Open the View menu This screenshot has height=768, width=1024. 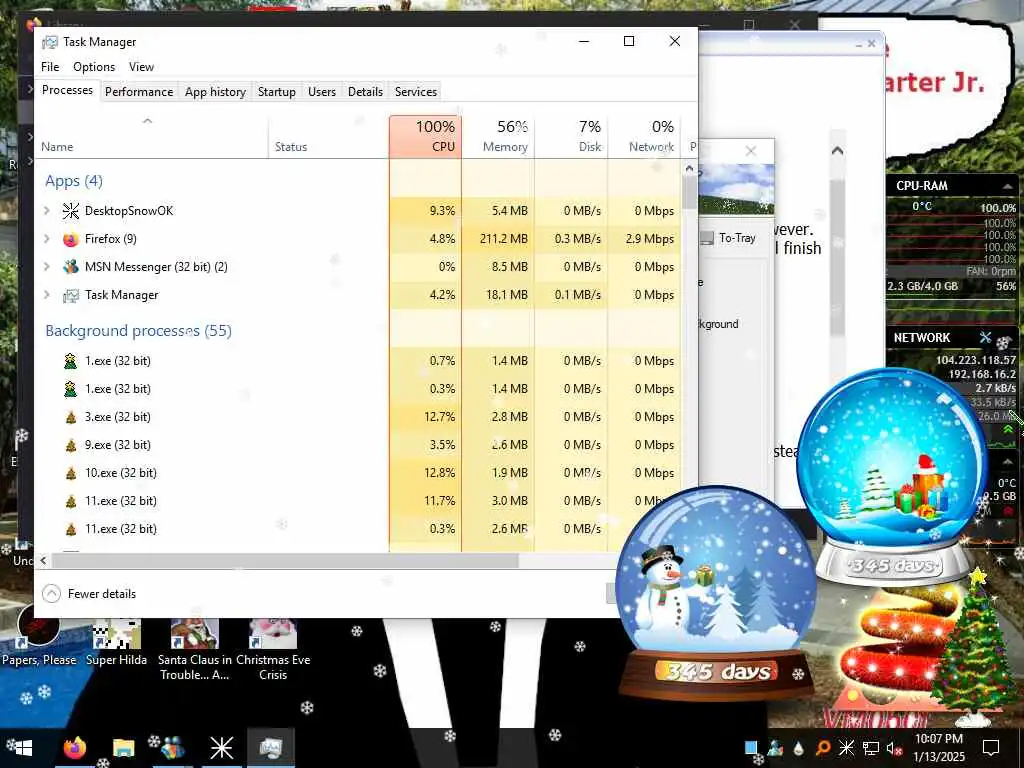[141, 67]
